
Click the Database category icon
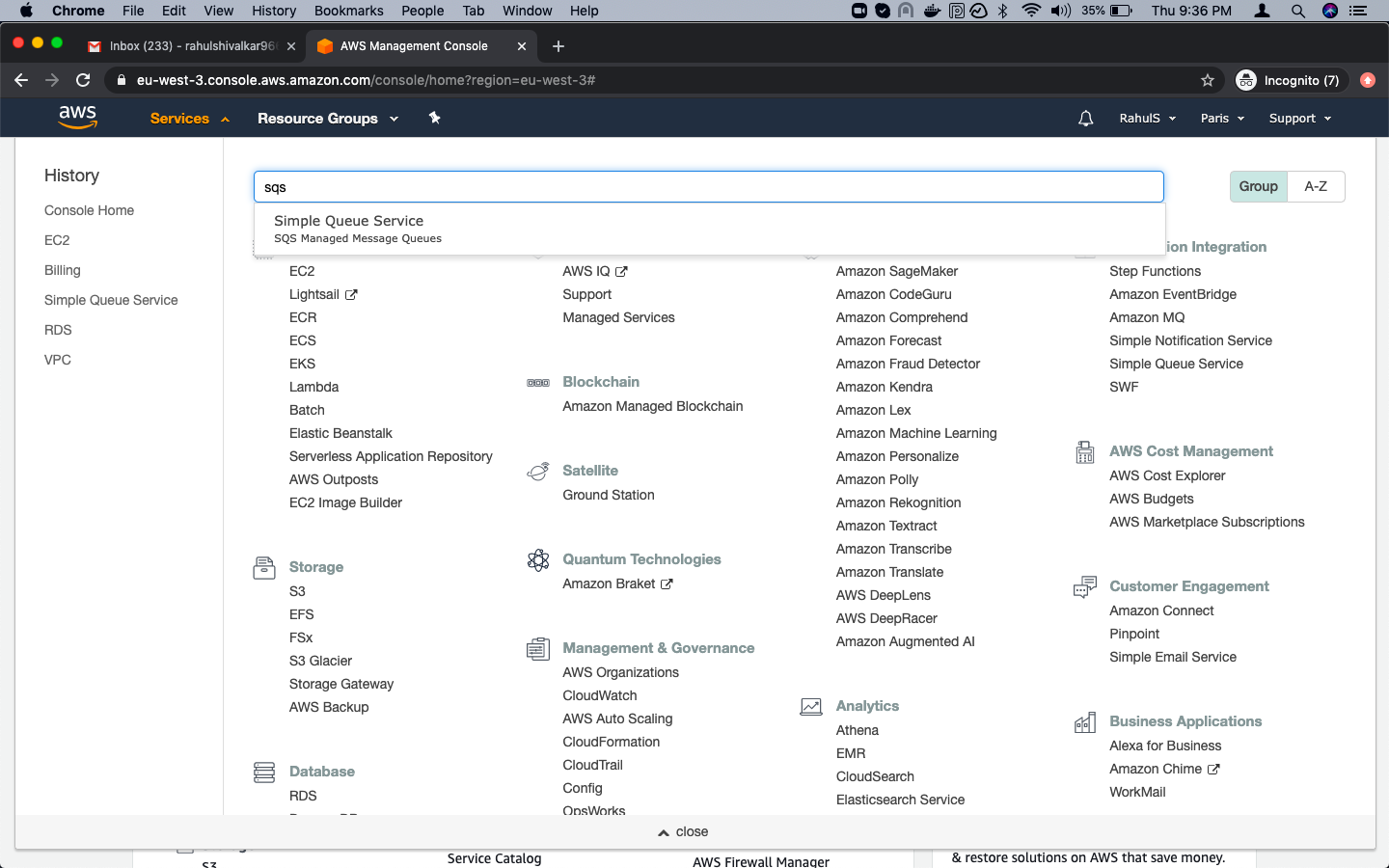click(x=264, y=773)
